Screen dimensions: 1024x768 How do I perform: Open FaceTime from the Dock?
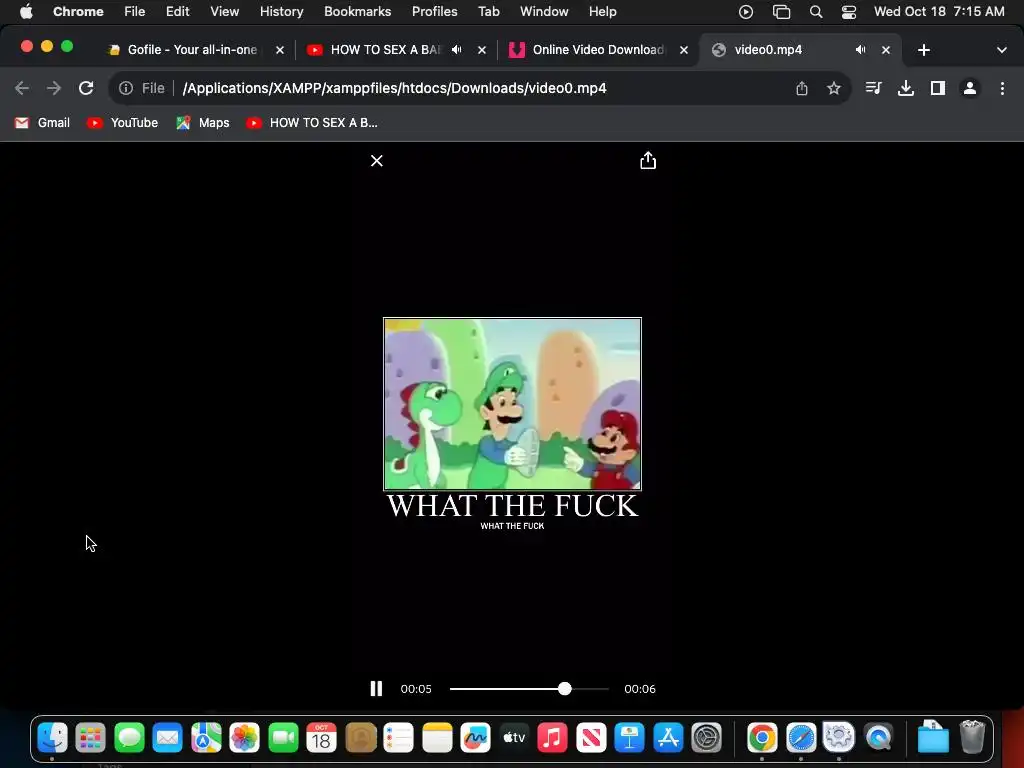[283, 738]
